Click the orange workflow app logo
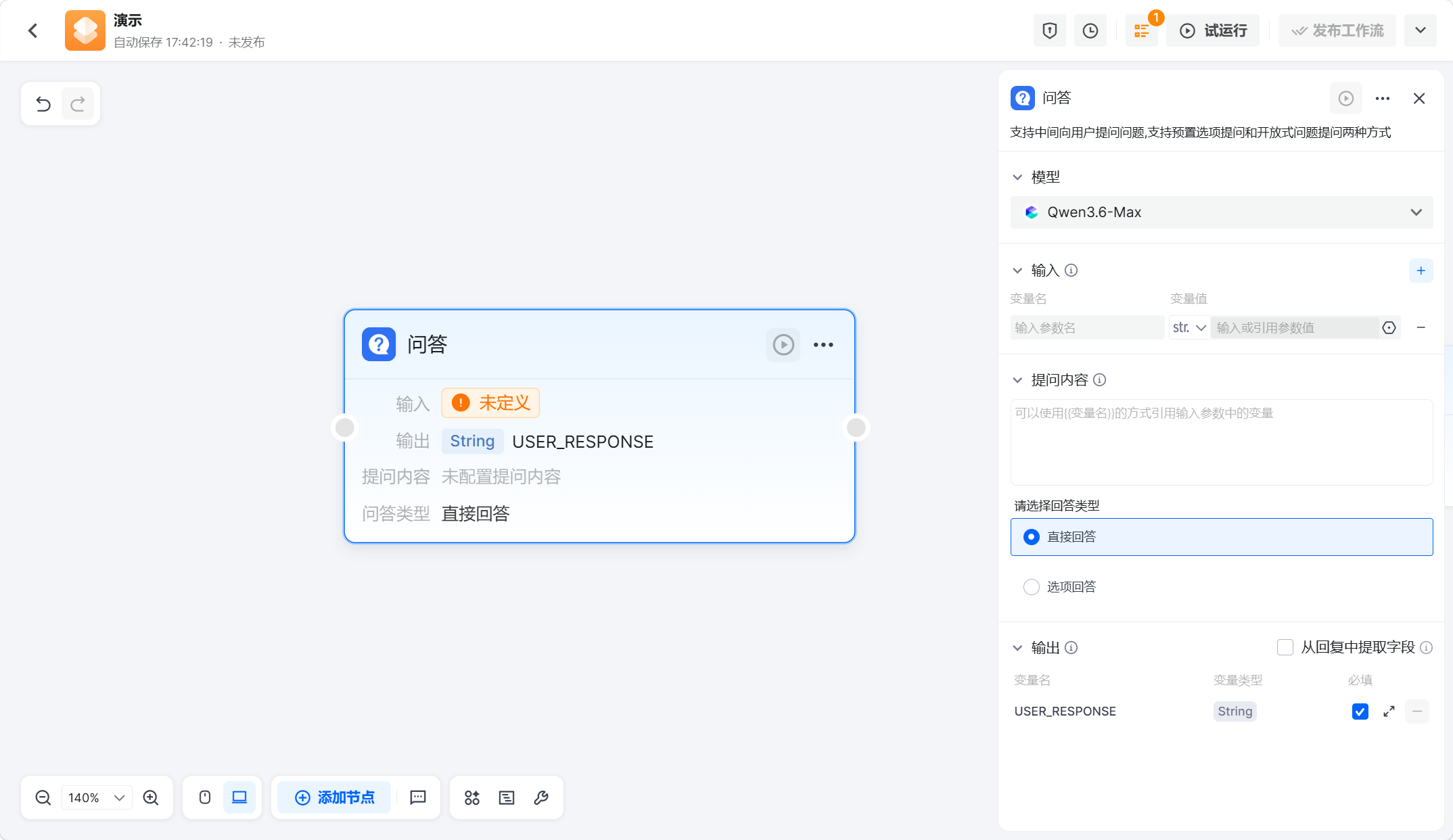 coord(85,30)
